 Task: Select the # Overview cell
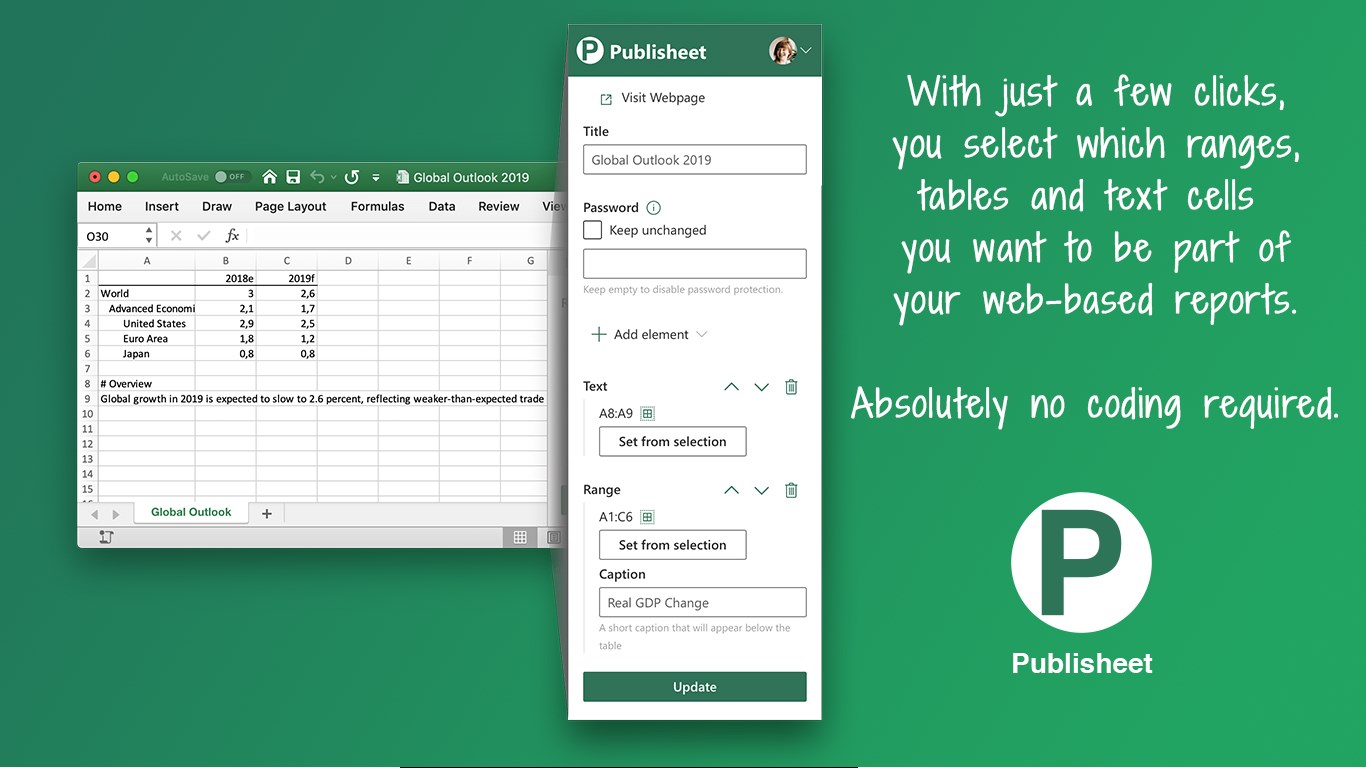[147, 384]
